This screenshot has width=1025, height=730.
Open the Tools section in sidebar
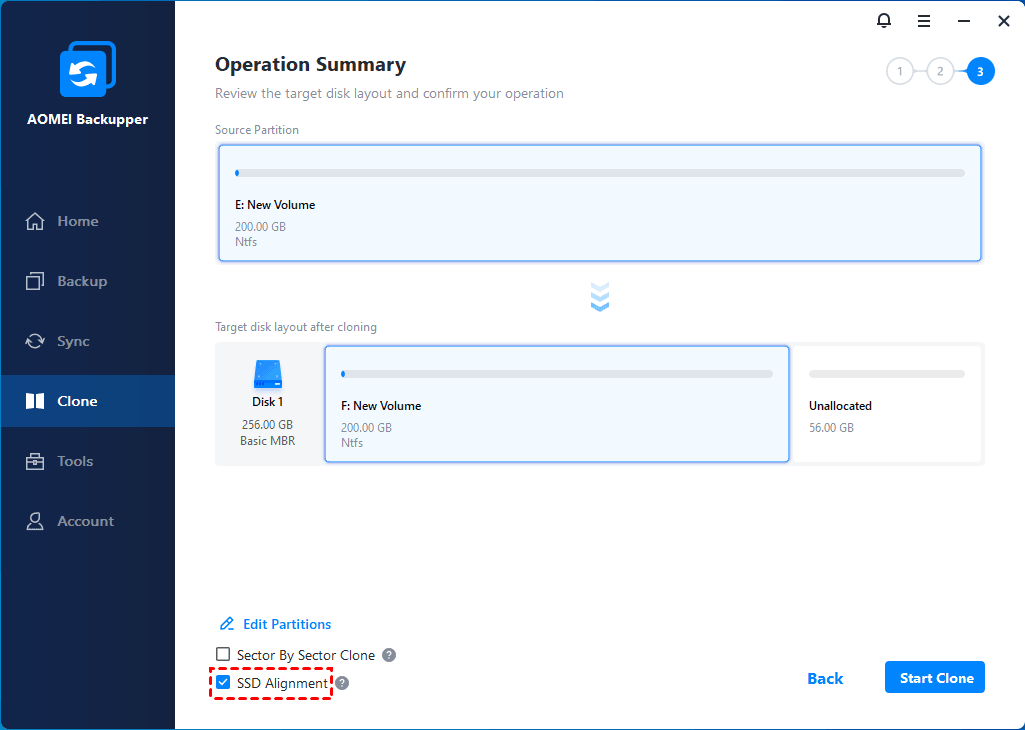click(x=75, y=461)
